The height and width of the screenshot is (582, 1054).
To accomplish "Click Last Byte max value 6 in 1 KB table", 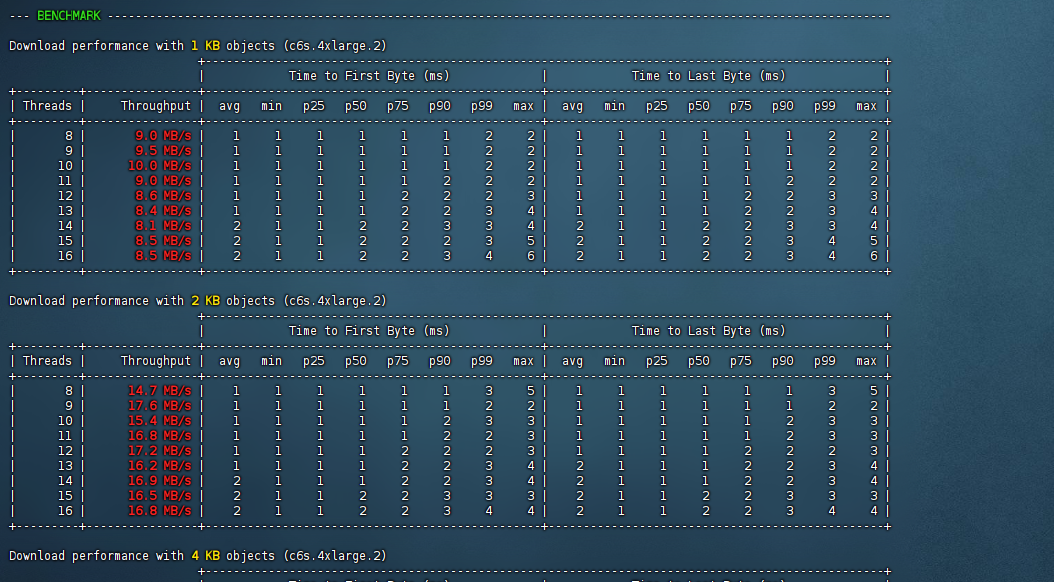I will 873,255.
